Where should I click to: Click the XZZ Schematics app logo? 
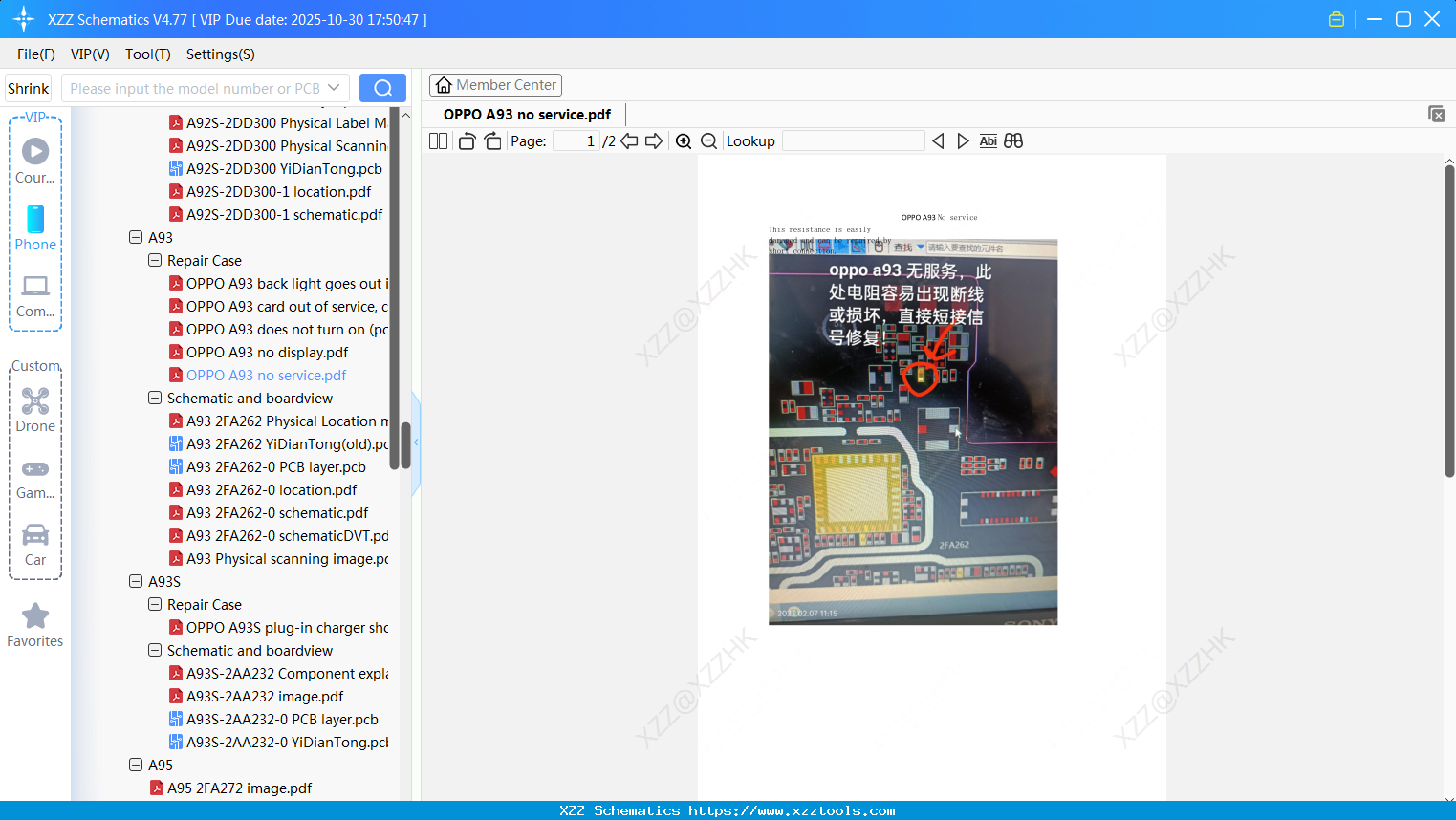click(x=24, y=19)
